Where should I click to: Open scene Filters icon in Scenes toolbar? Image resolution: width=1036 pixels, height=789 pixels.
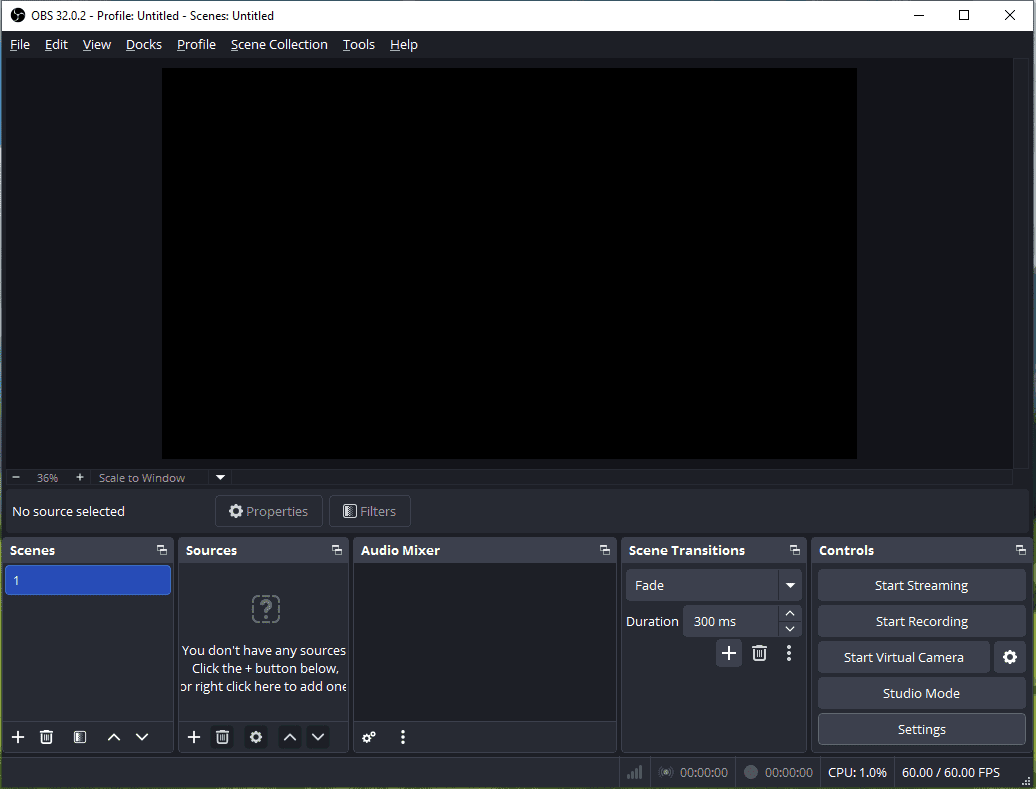pyautogui.click(x=79, y=737)
